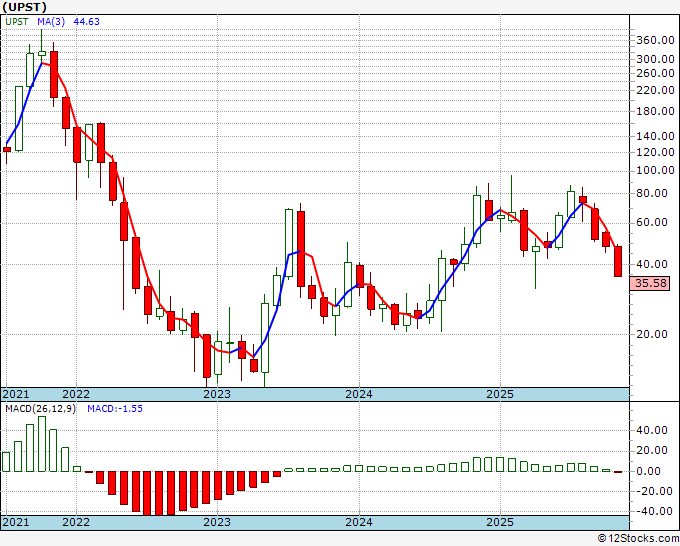Click 2023 on the MACD timeline
Viewport: 680px width, 546px height.
[217, 522]
